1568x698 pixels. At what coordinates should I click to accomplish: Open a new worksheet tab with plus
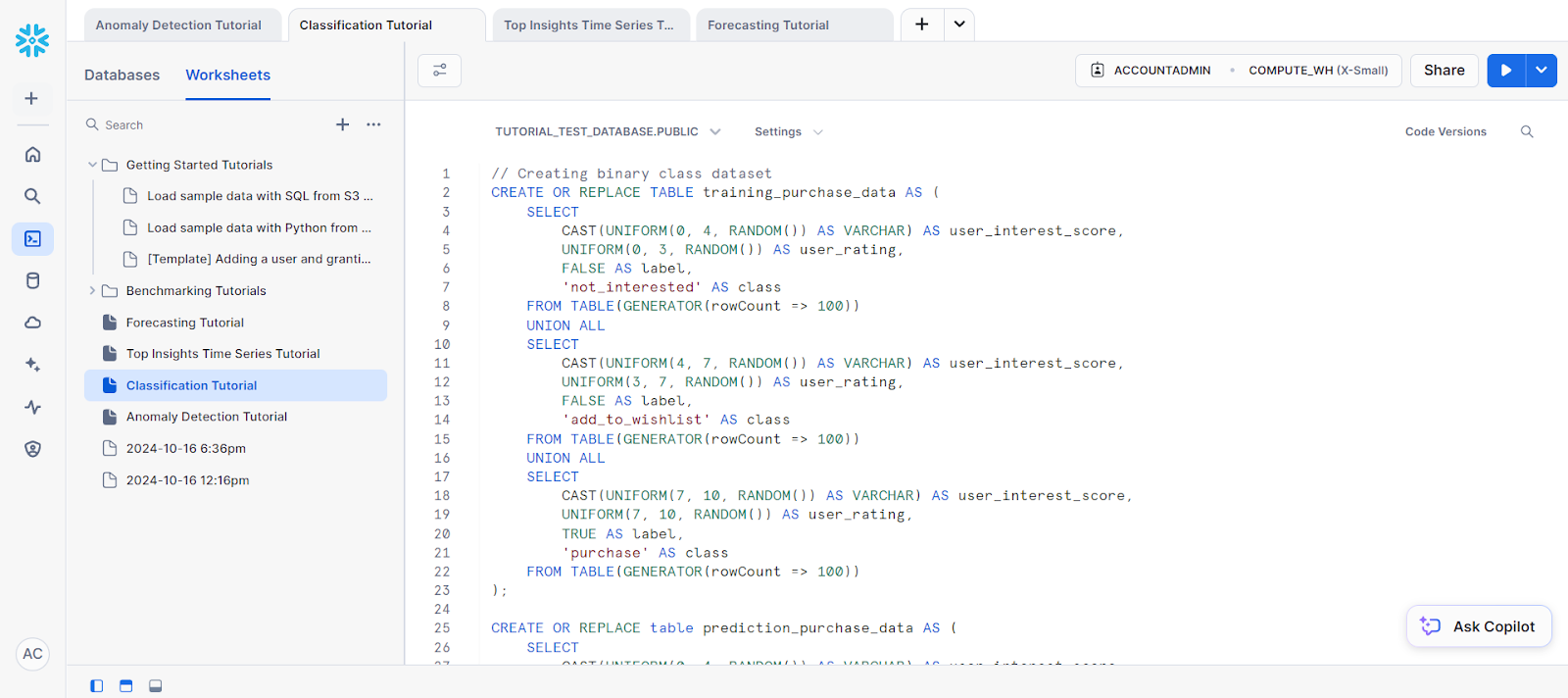click(922, 25)
